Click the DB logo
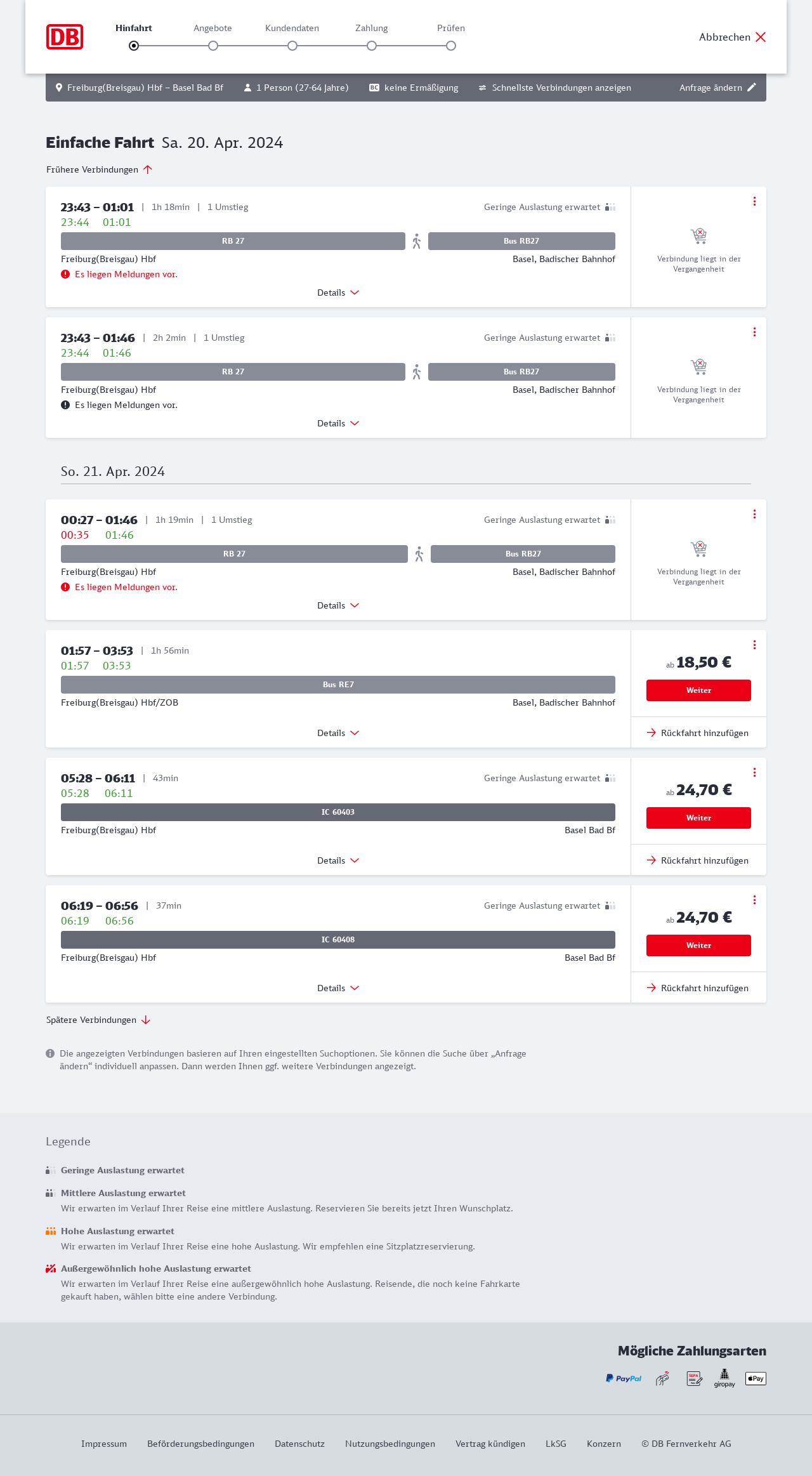This screenshot has width=812, height=1476. [65, 37]
